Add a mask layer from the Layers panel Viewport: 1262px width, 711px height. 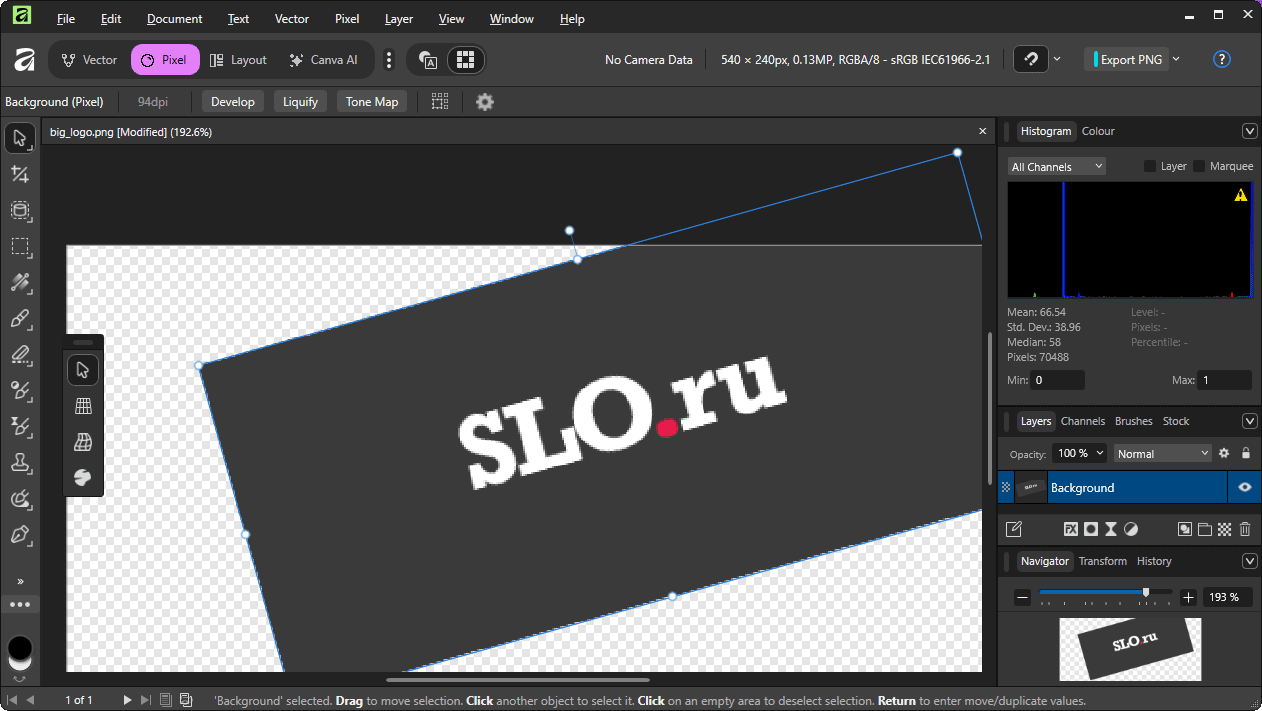(x=1090, y=529)
